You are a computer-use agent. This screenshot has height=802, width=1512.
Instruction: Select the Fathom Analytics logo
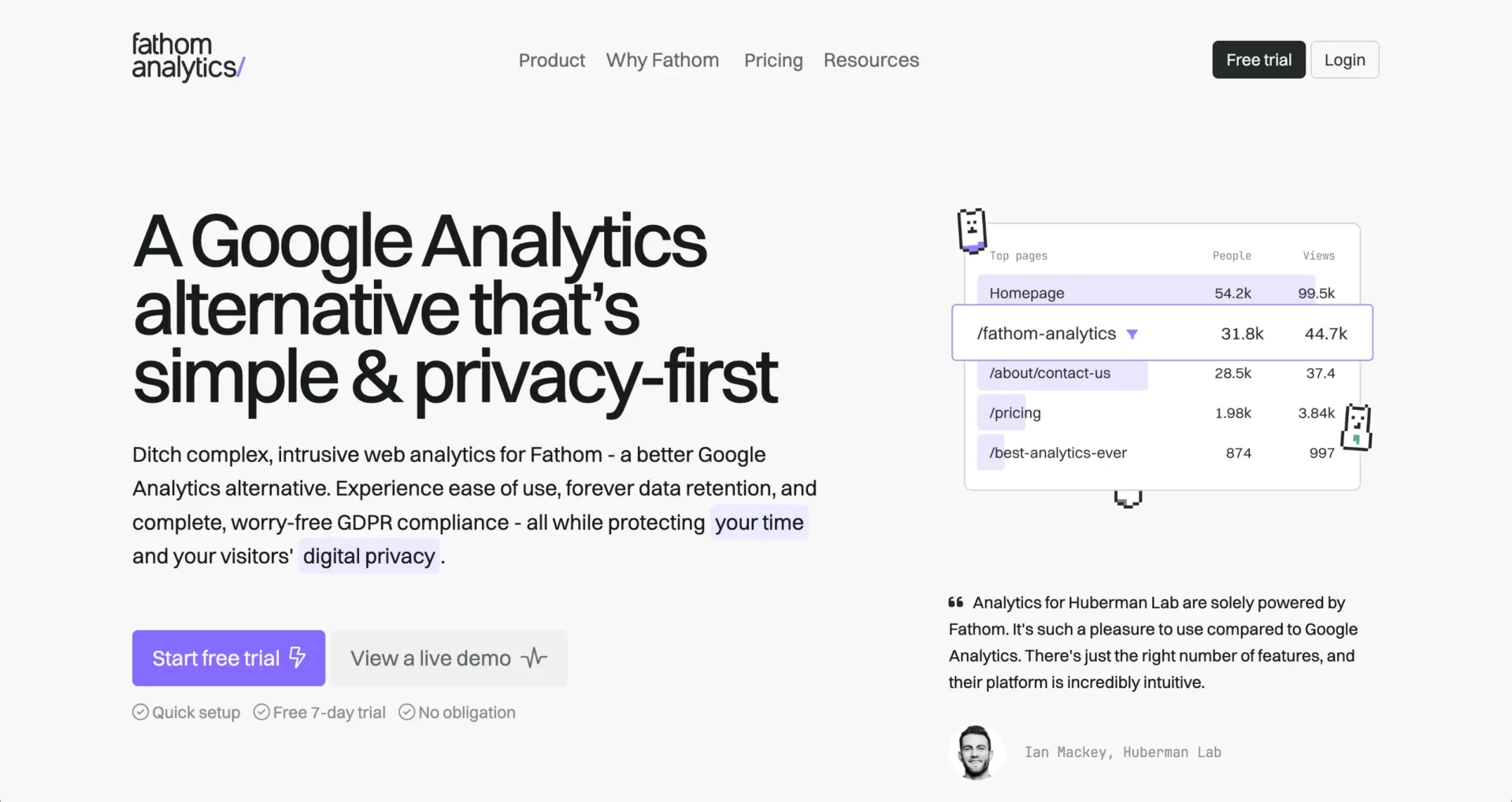tap(187, 57)
